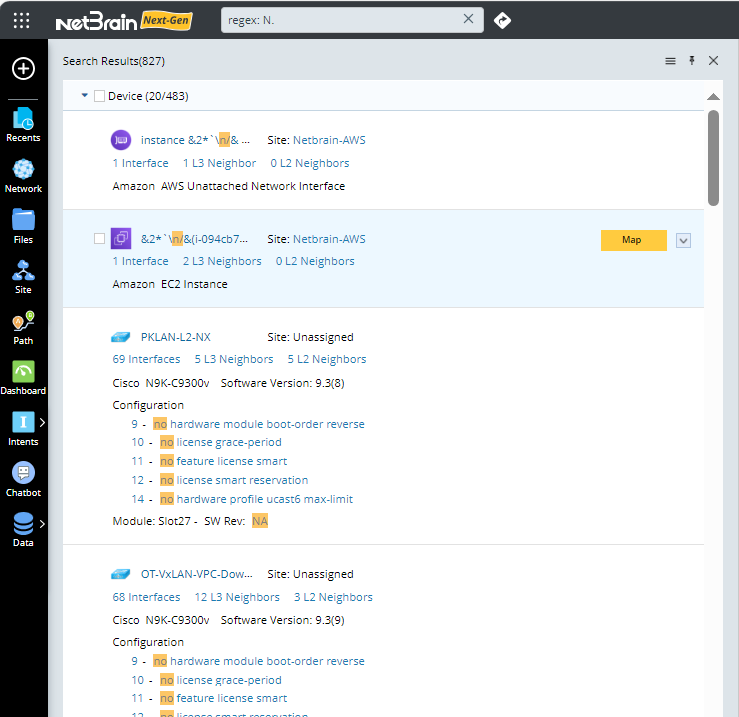Open the 2 L3 Neighbors link
Viewport: 739px width, 717px height.
222,261
